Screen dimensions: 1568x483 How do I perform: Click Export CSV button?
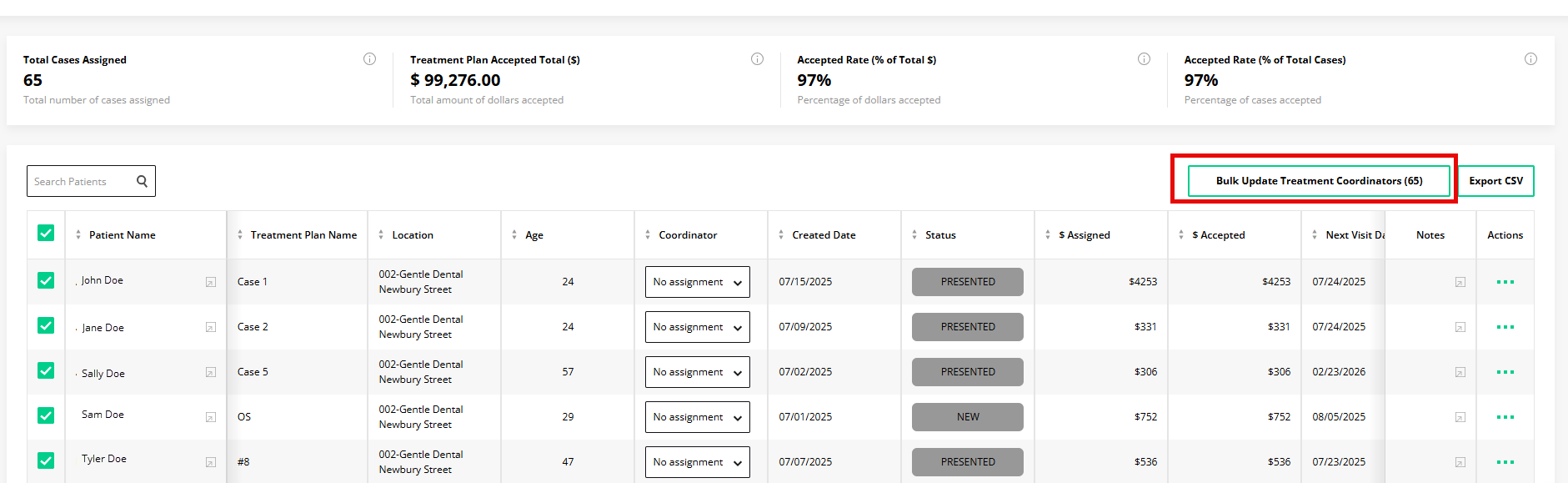[x=1495, y=181]
